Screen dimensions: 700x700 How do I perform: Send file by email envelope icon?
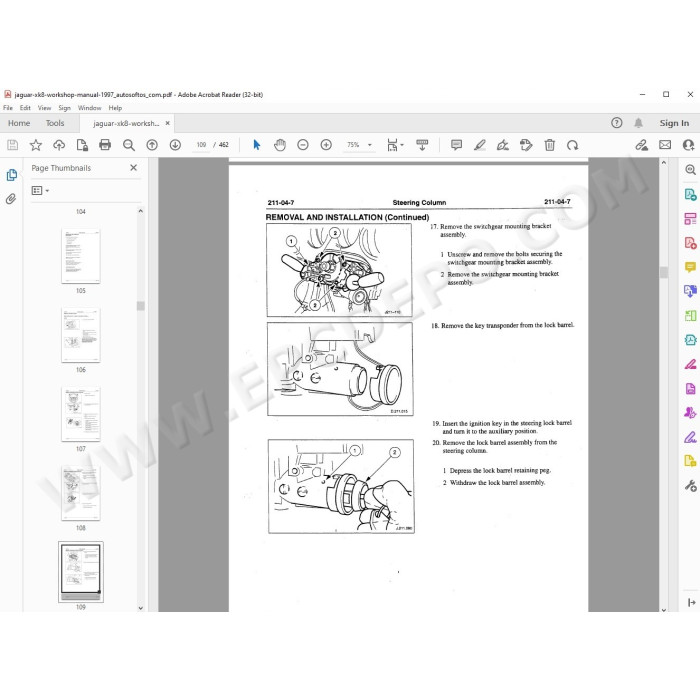point(665,145)
